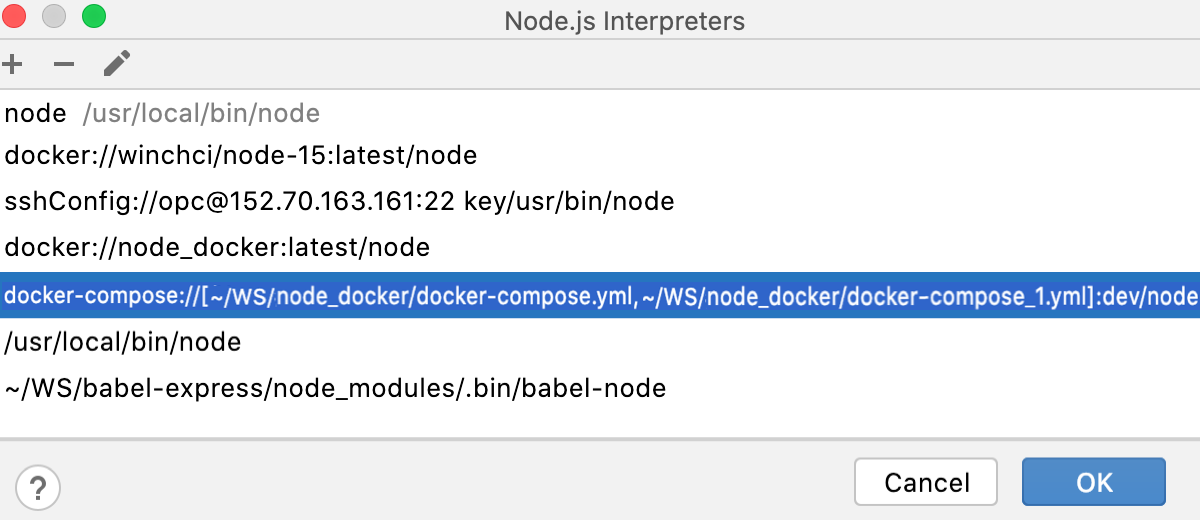Screen dimensions: 1200x520
Task: Click the gray /usr/local/bin/node path hint
Action: click(x=200, y=114)
